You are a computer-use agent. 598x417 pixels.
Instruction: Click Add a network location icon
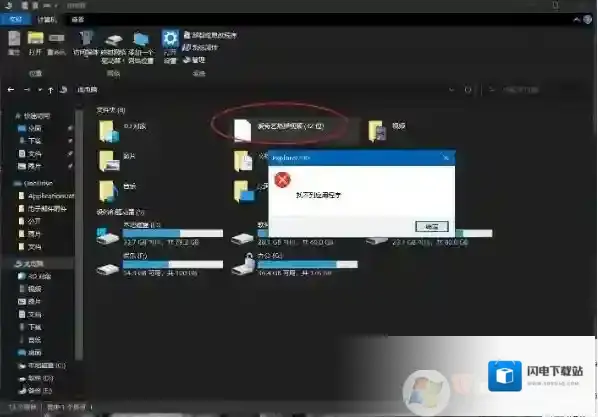pyautogui.click(x=141, y=48)
